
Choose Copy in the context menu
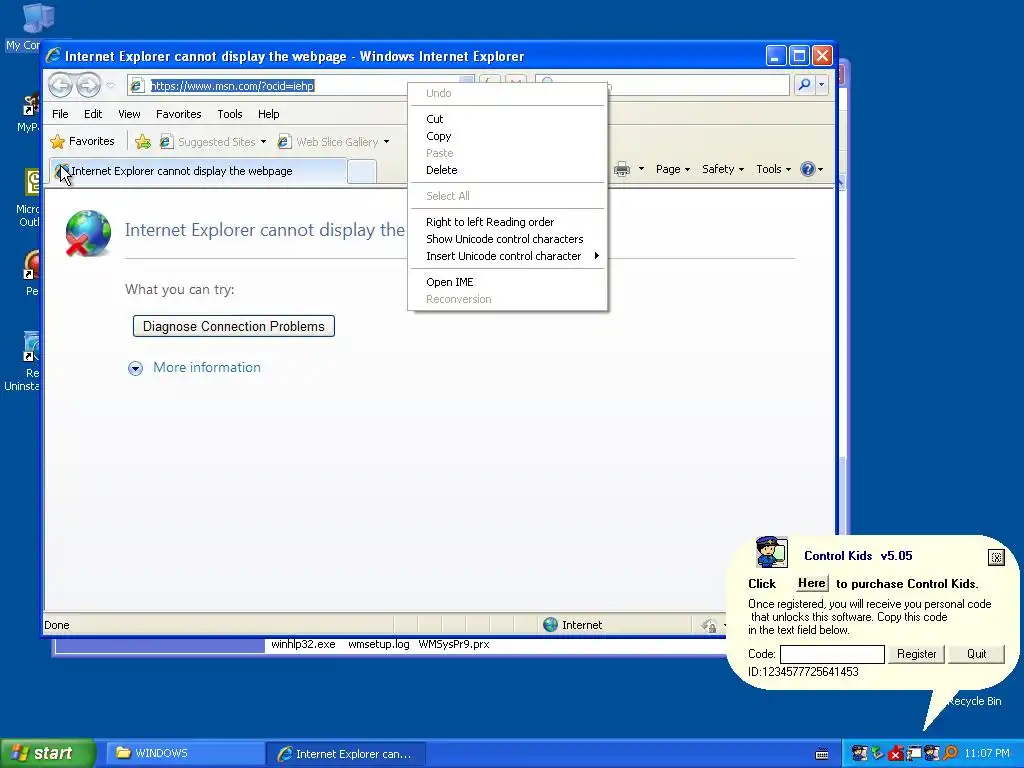(x=507, y=136)
